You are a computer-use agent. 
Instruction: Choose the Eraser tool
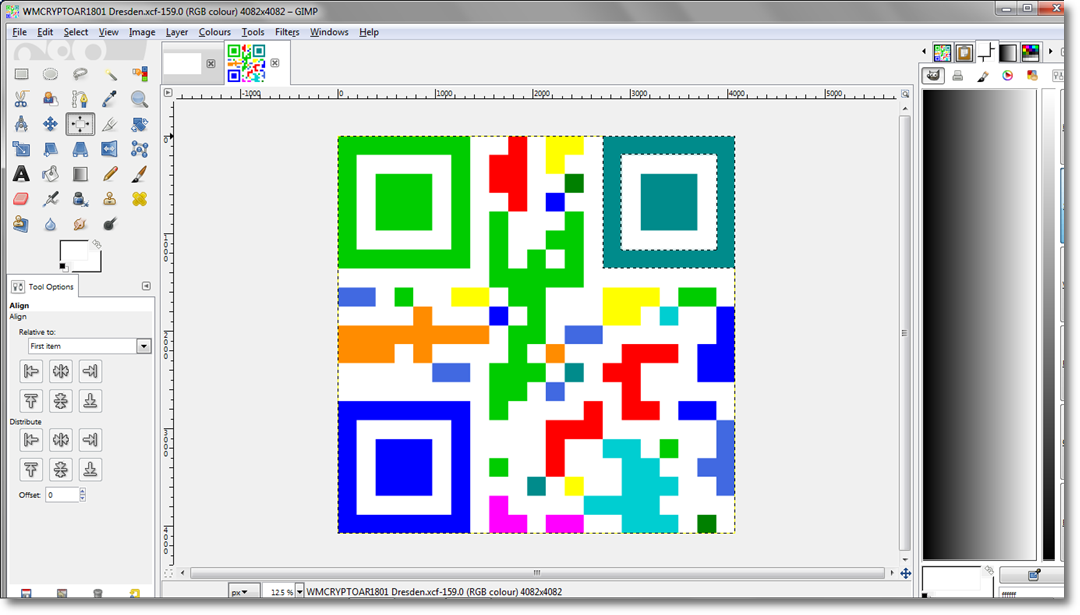pyautogui.click(x=21, y=199)
